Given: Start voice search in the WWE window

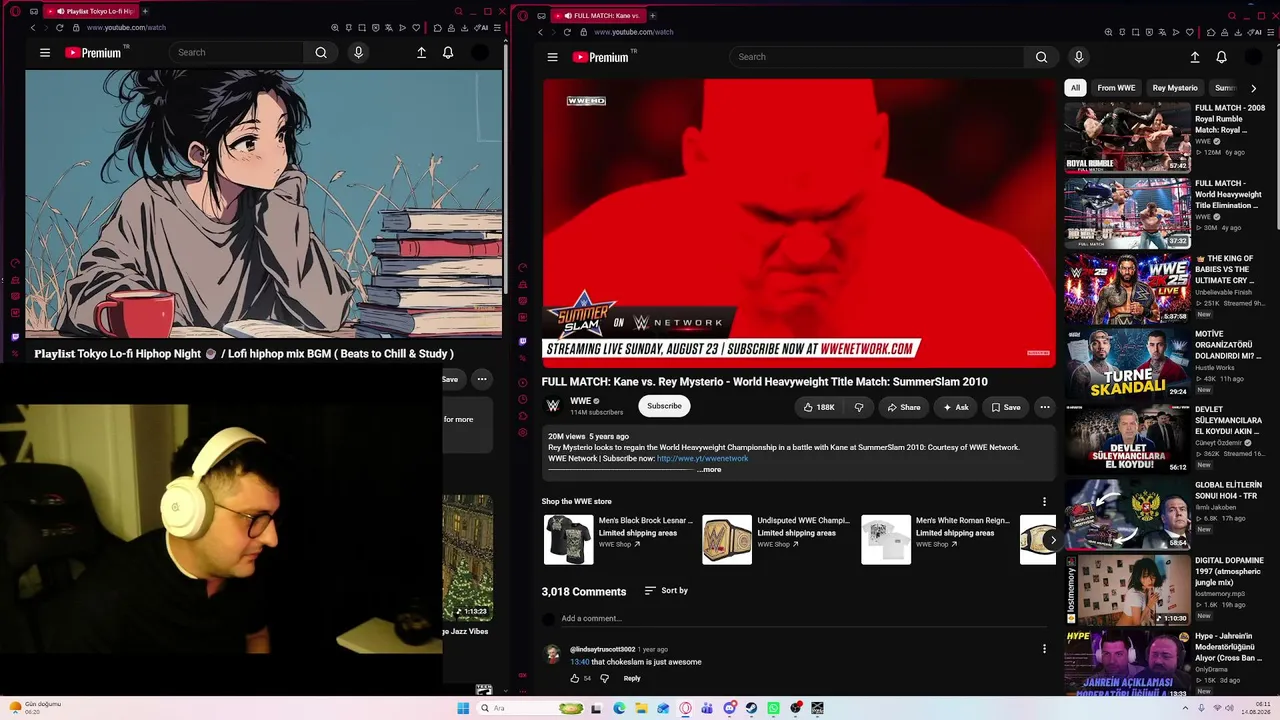Looking at the screenshot, I should coord(1078,57).
